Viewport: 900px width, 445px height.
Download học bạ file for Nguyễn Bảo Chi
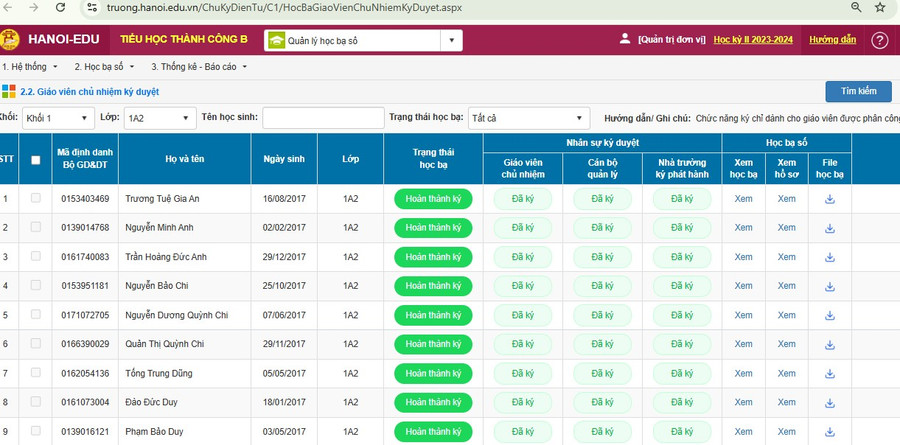(x=829, y=286)
